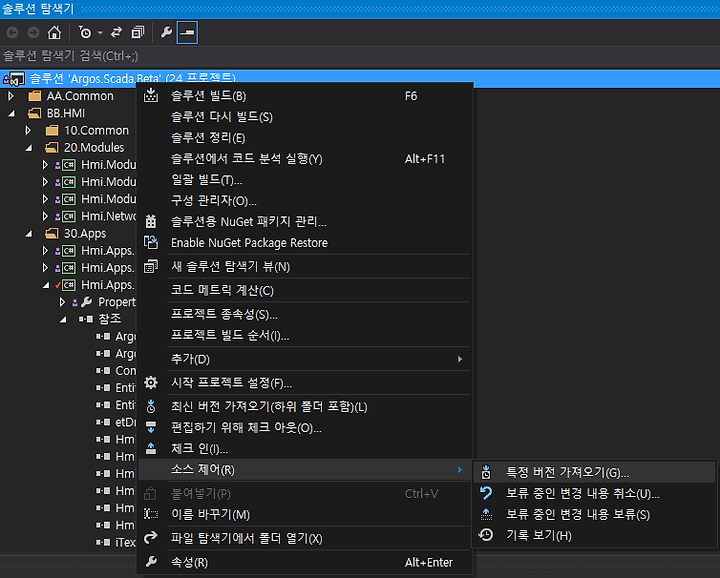Click the check out for edit icon
The height and width of the screenshot is (578, 720).
pos(151,427)
